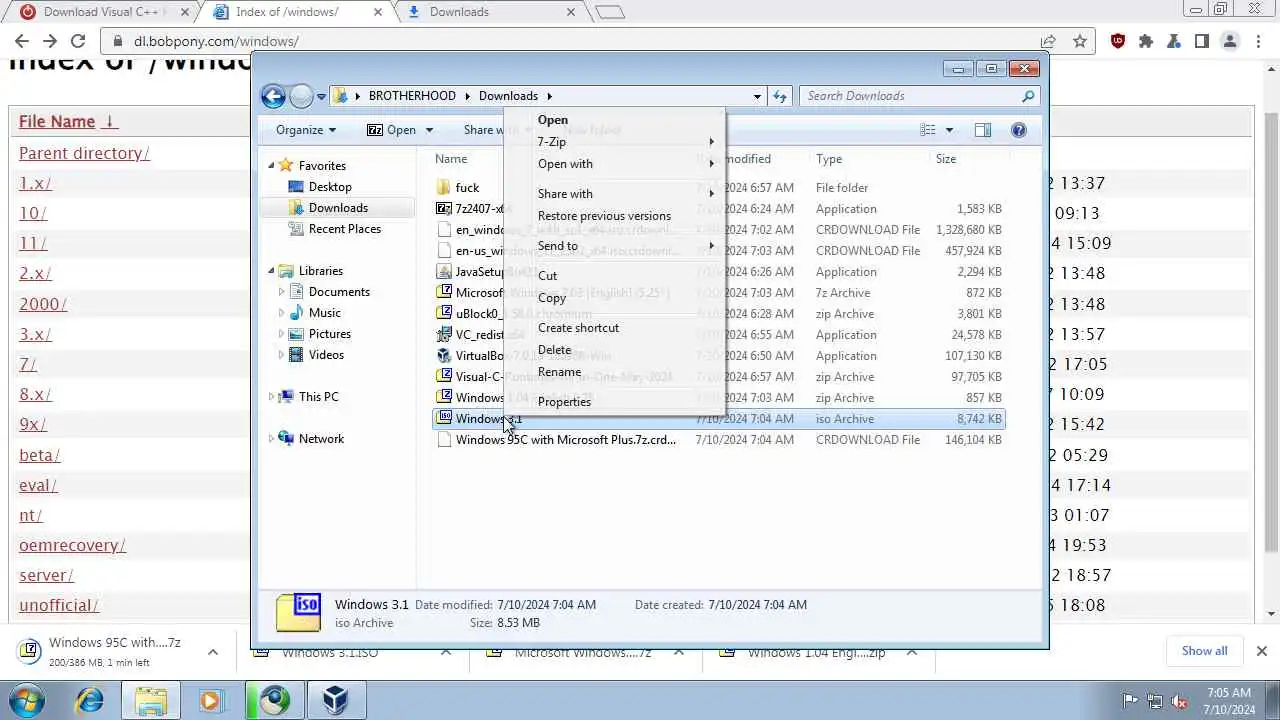Toggle the Chrome side panel icon

[1202, 41]
